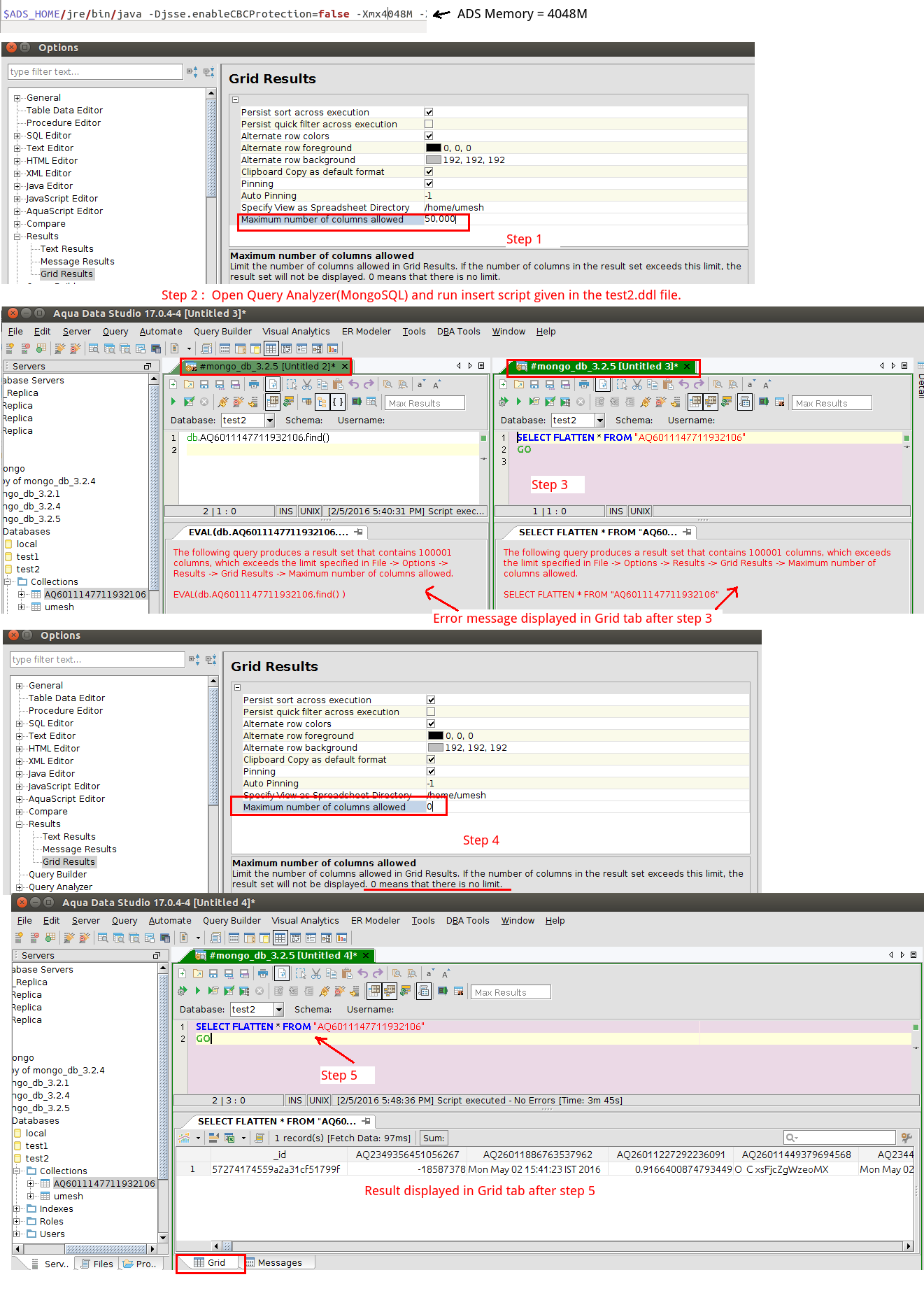The width and height of the screenshot is (924, 1291).
Task: Click the Cut scissors icon in Untitled 3 editor
Action: (637, 384)
